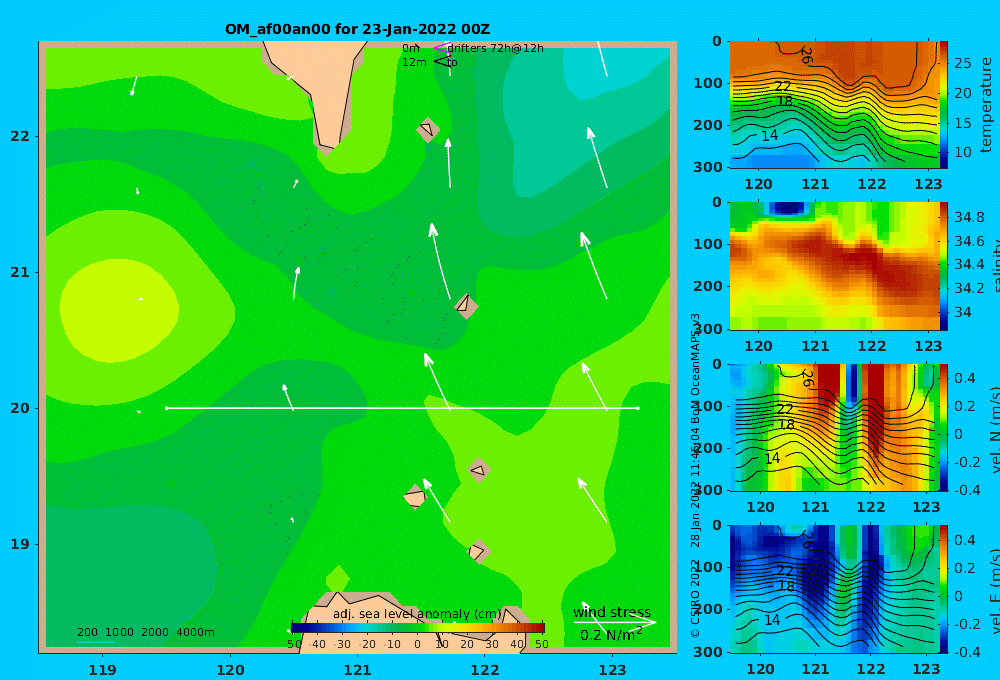Click the right endpoint of the white transect
This screenshot has height=680, width=1000.
[638, 408]
